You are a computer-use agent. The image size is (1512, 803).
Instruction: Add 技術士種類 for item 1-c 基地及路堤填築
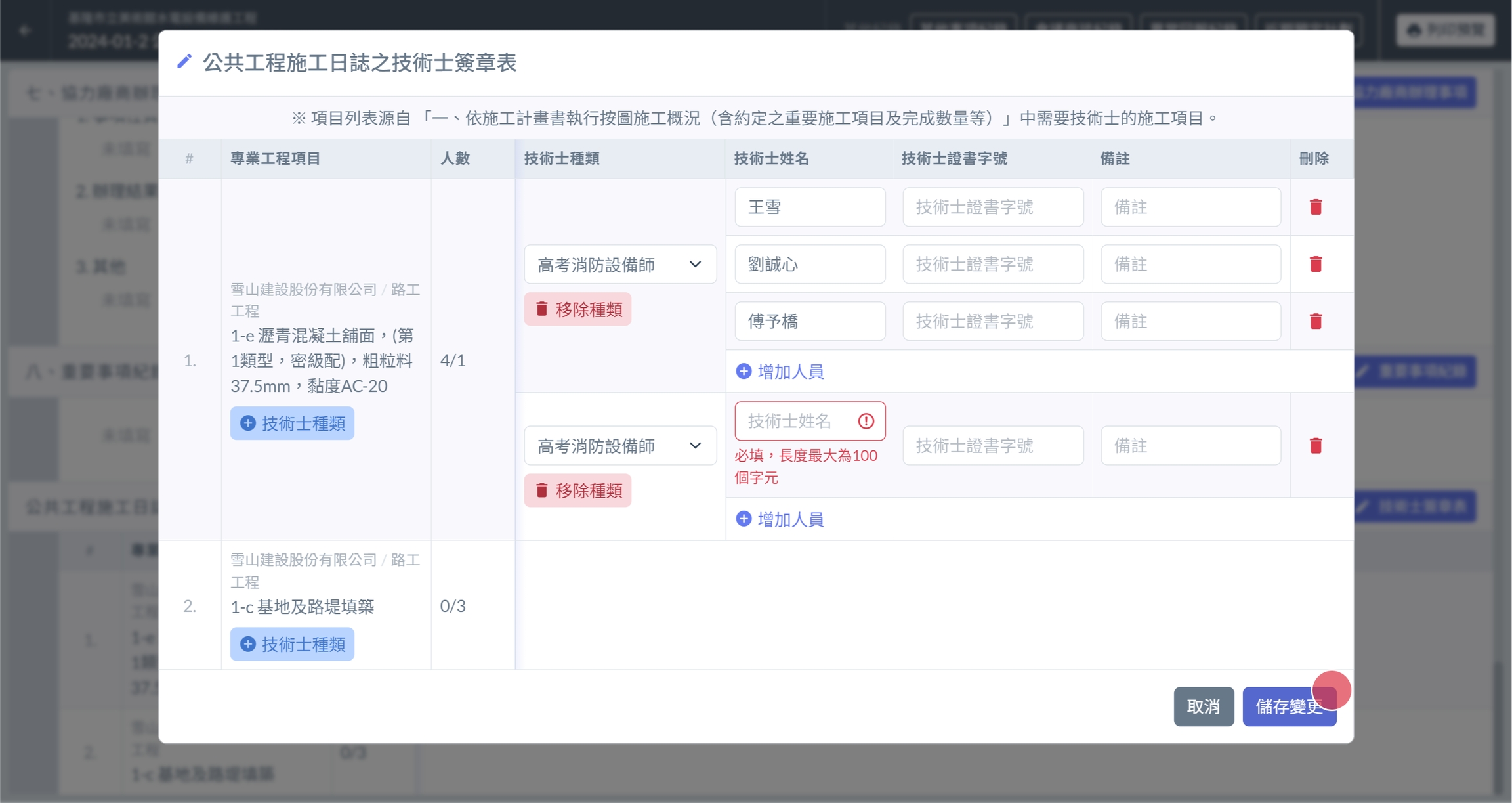click(292, 644)
